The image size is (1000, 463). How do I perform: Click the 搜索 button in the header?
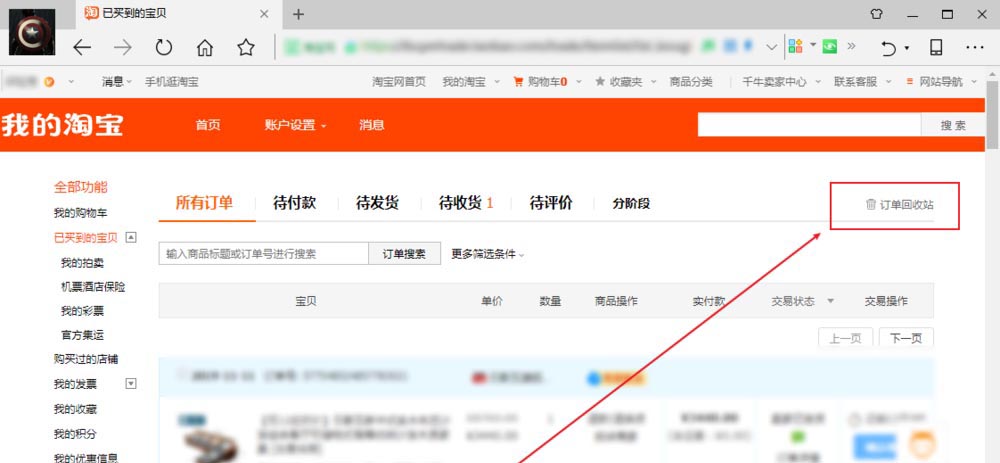953,125
